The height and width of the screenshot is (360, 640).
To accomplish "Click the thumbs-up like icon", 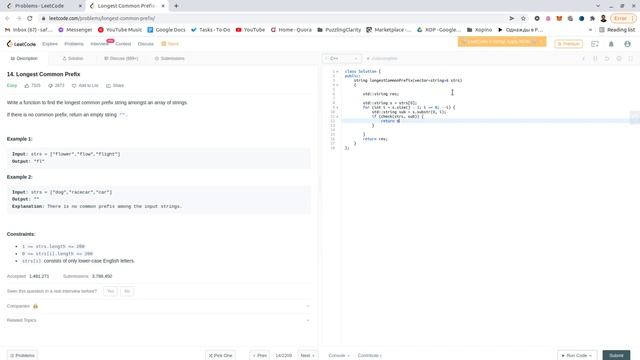I will tap(27, 86).
